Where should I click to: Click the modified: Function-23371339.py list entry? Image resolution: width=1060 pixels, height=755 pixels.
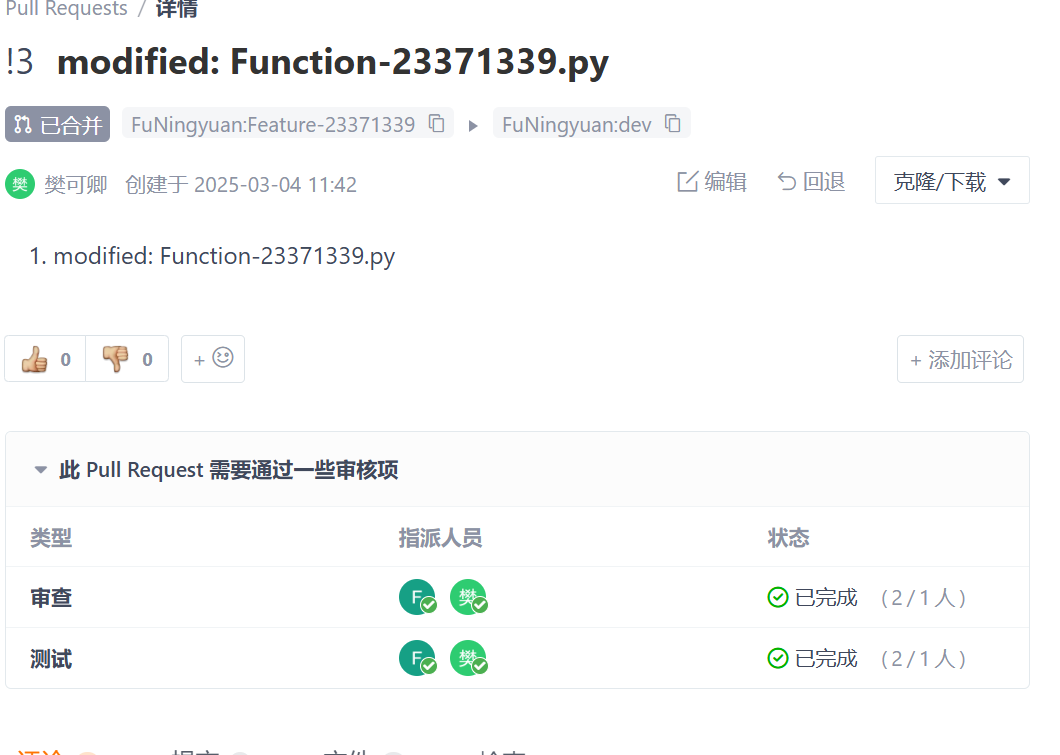(213, 256)
